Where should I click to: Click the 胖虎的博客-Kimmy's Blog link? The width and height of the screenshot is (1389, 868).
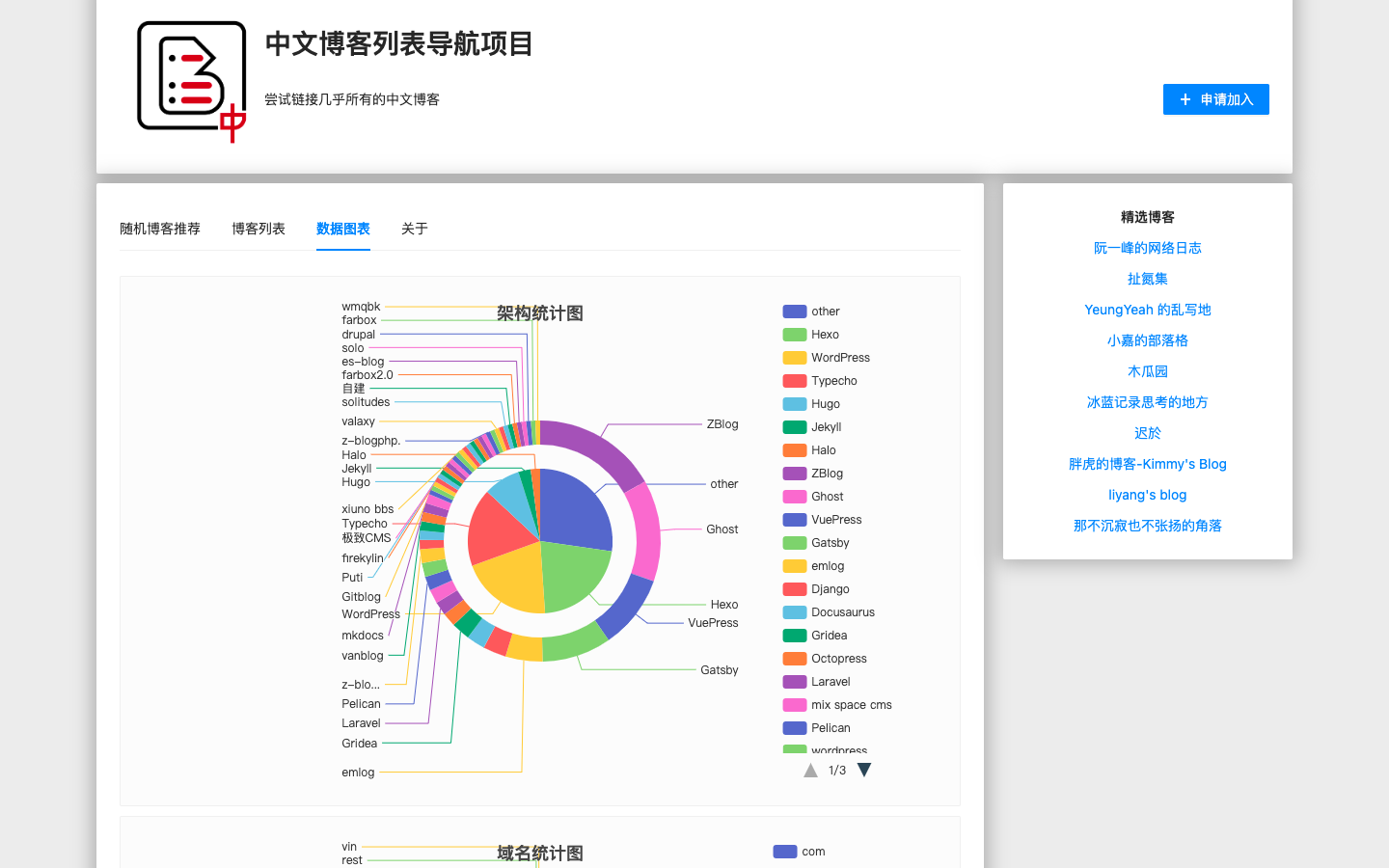[x=1148, y=463]
